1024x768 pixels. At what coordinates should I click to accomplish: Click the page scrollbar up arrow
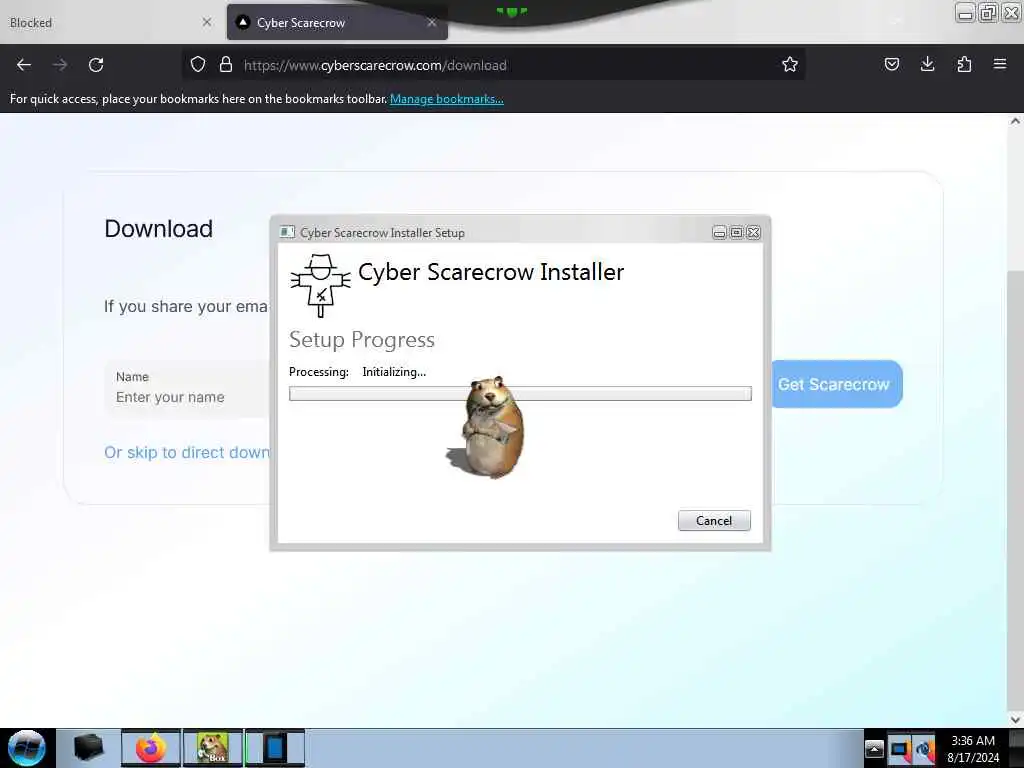pyautogui.click(x=1015, y=121)
